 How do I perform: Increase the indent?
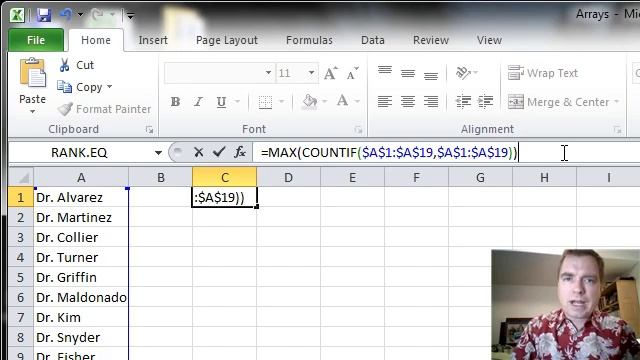485,101
